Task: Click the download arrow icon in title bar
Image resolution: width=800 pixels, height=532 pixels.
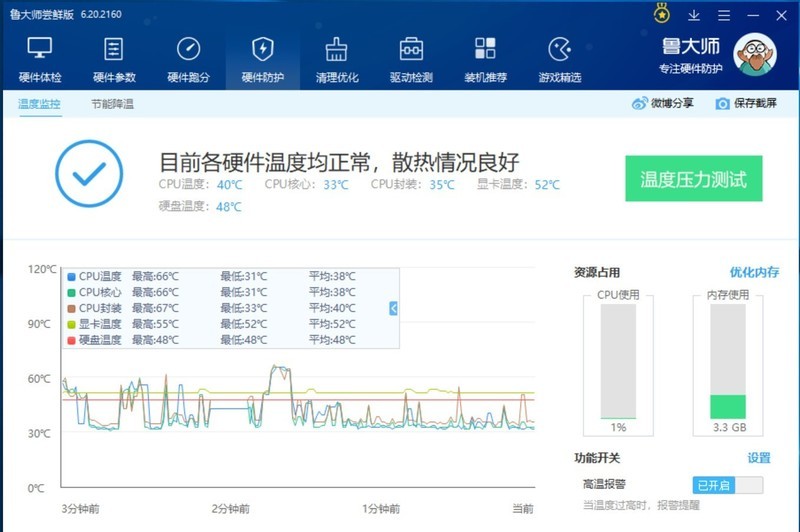Action: (x=694, y=15)
